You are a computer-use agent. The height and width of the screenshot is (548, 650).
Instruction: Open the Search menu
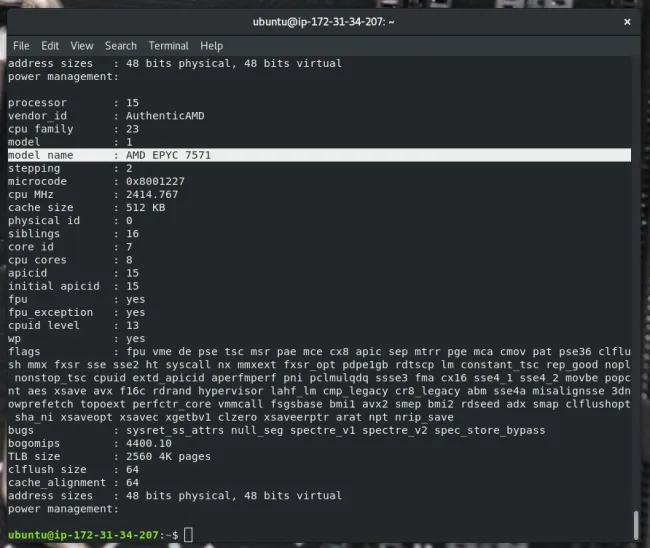tap(121, 46)
